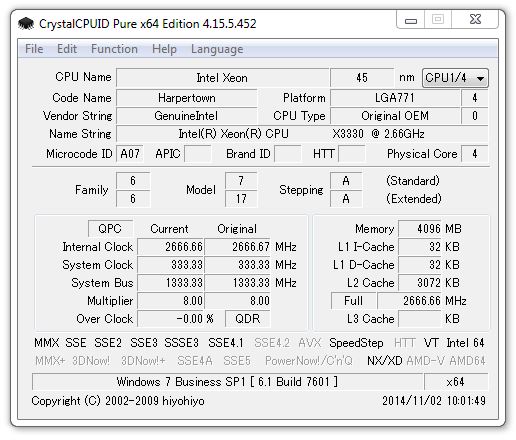
Task: Click the SSE4.1 feature label
Action: click(x=226, y=343)
